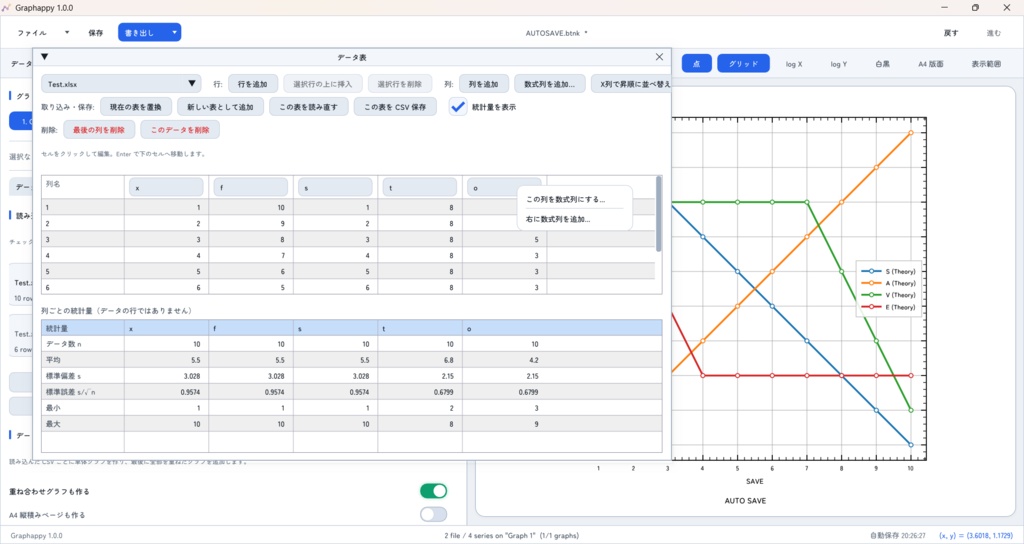
Task: Toggle the 点 points display button
Action: [697, 63]
